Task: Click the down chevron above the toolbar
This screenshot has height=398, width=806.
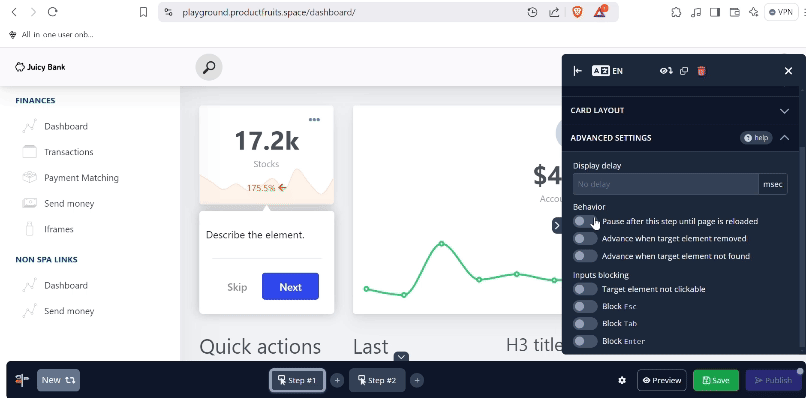Action: tap(401, 356)
